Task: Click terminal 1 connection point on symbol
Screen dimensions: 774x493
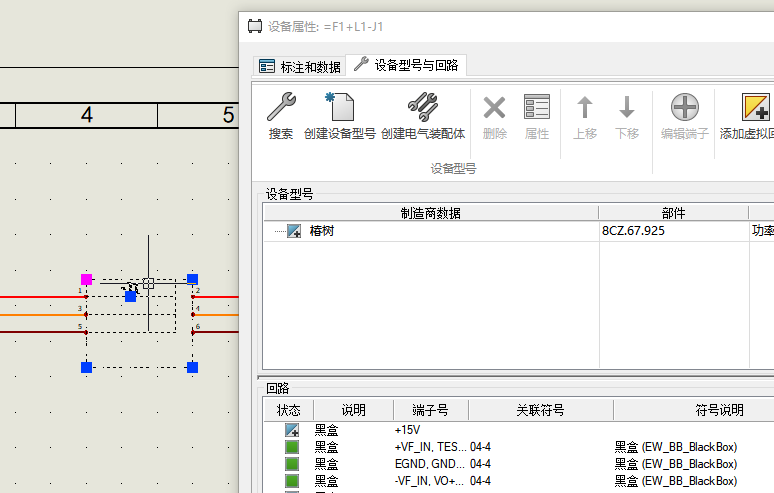Action: tap(86, 297)
